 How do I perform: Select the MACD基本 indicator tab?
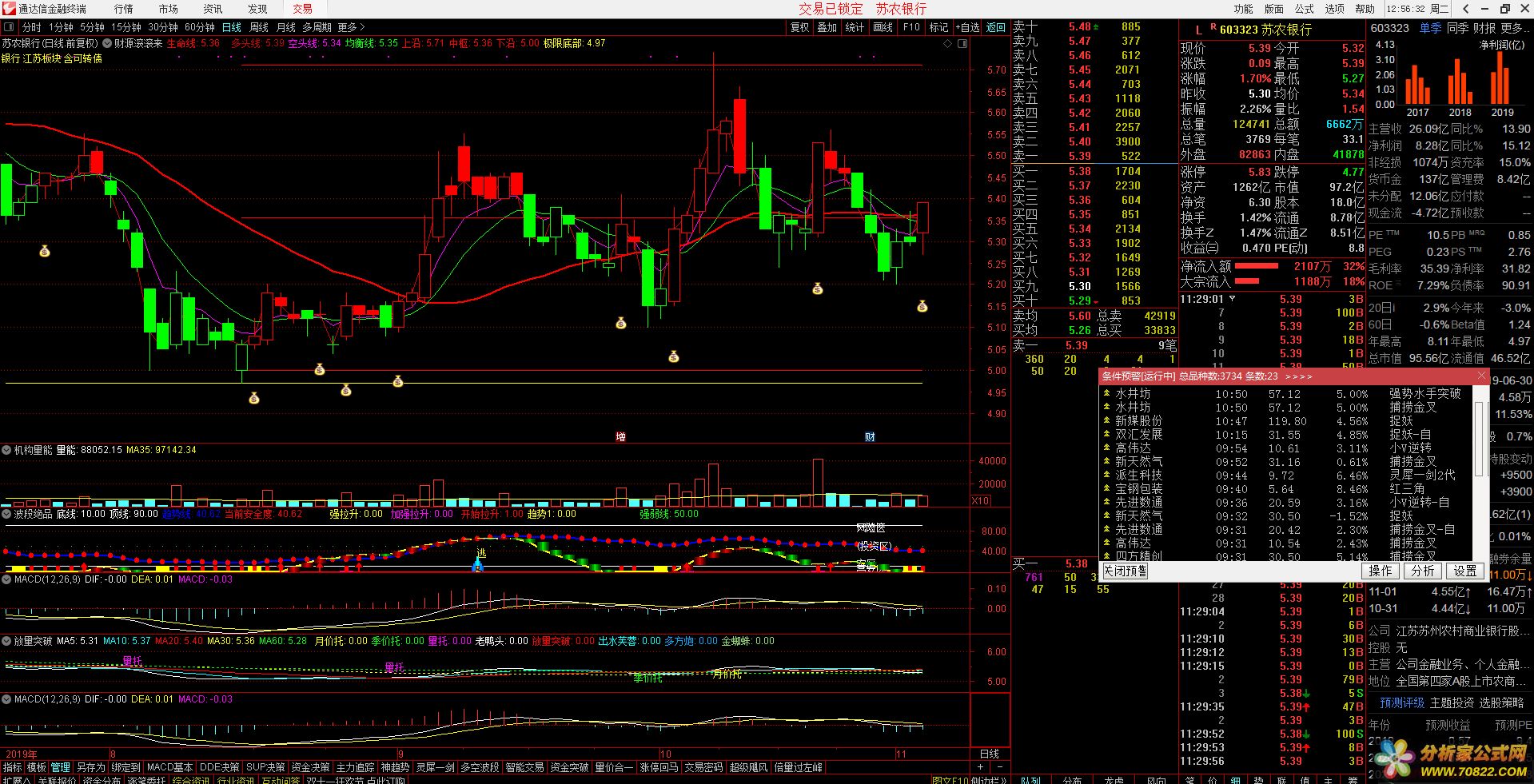169,767
